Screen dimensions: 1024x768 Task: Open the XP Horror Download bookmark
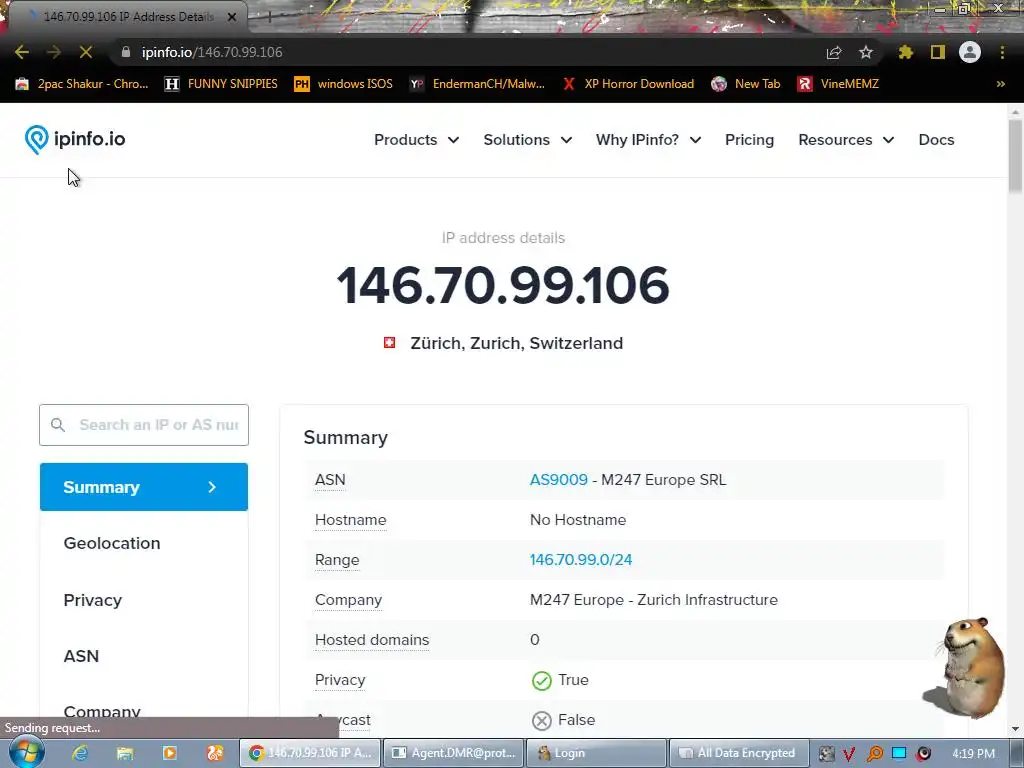[x=628, y=84]
